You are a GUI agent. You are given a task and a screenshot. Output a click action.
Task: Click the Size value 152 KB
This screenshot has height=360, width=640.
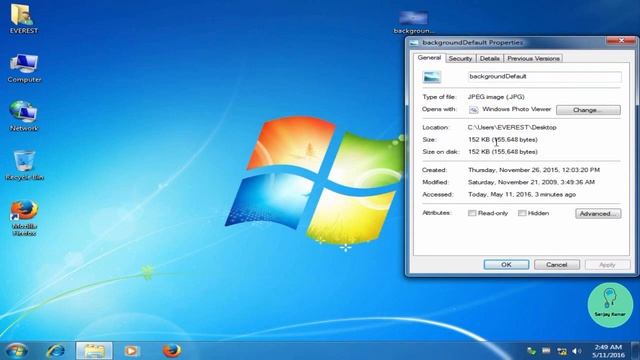tap(503, 140)
